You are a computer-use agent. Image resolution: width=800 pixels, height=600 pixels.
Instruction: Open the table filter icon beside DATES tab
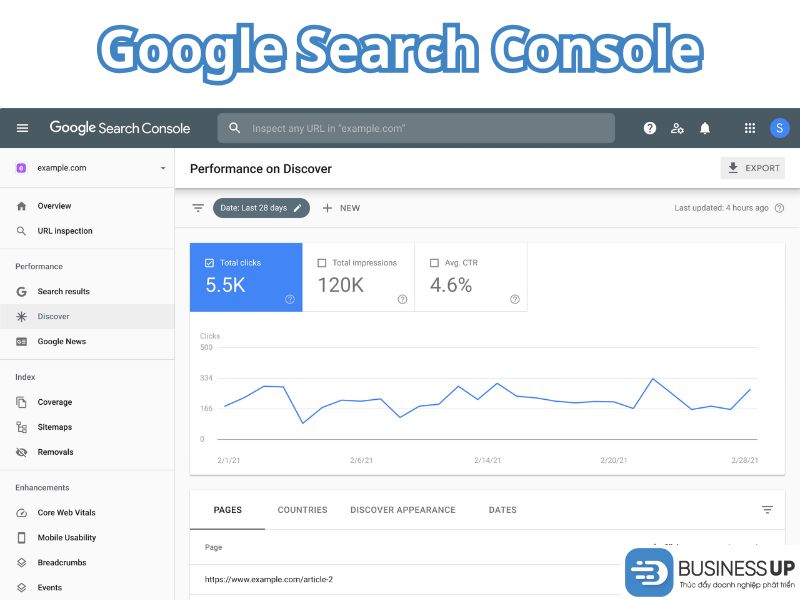pos(767,510)
